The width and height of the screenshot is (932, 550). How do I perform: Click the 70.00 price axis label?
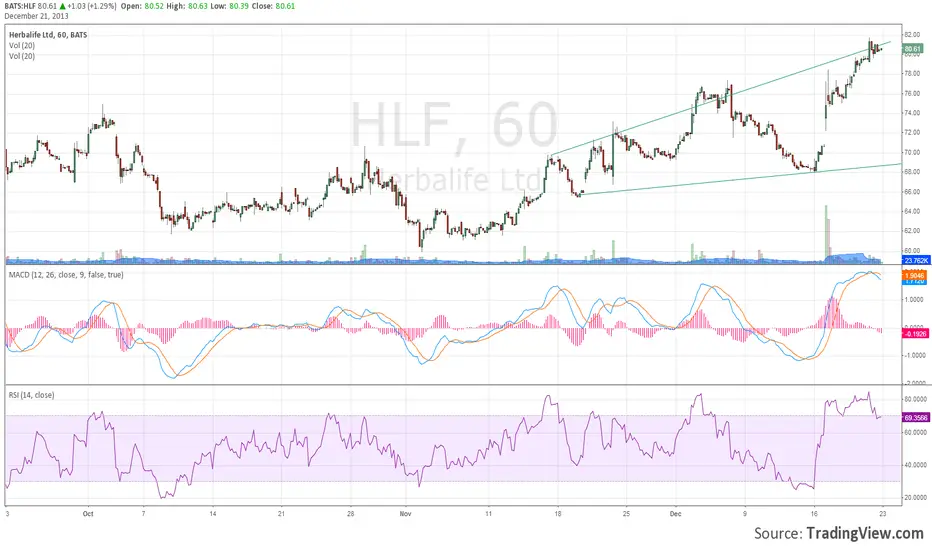point(912,152)
